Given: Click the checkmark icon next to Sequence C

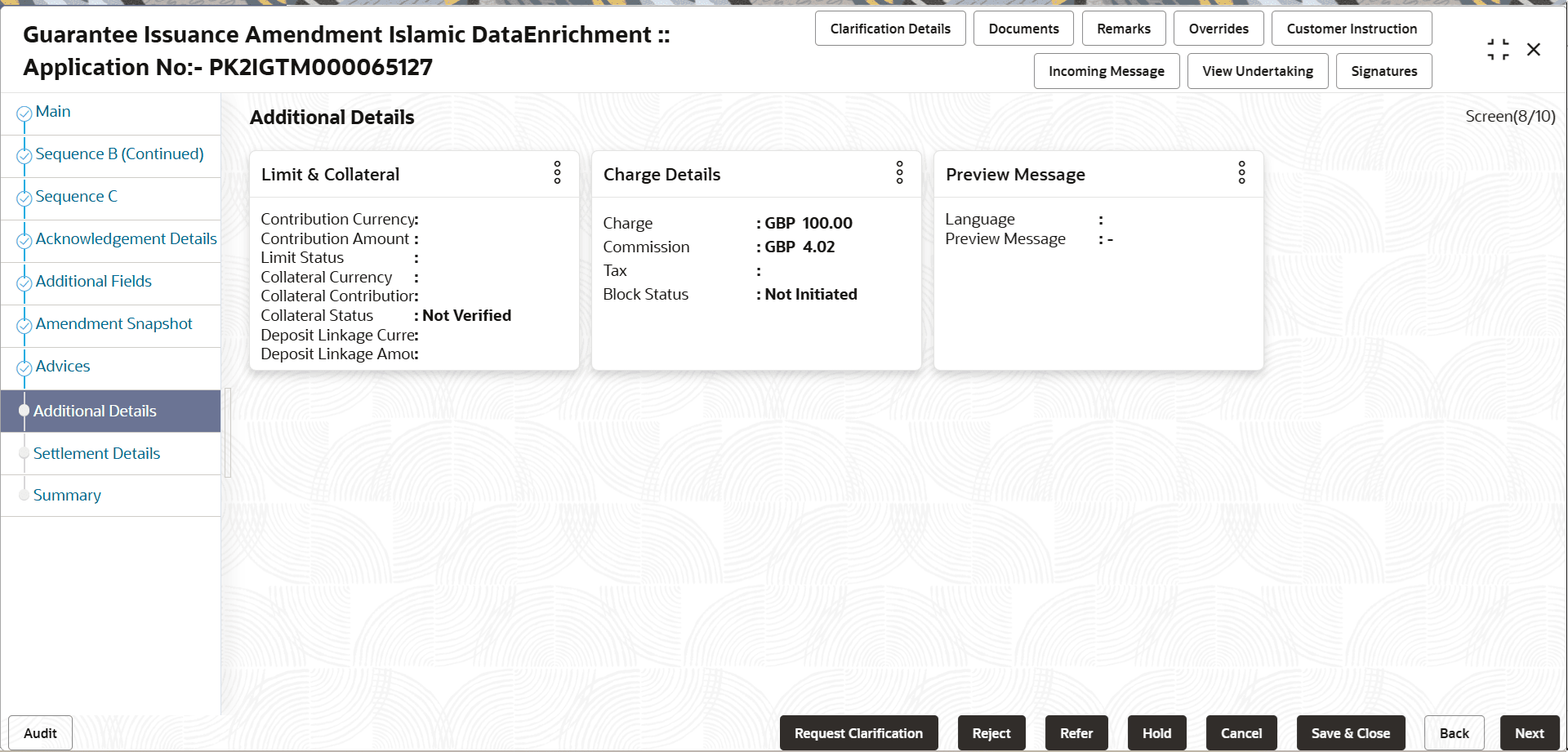Looking at the screenshot, I should tap(24, 195).
